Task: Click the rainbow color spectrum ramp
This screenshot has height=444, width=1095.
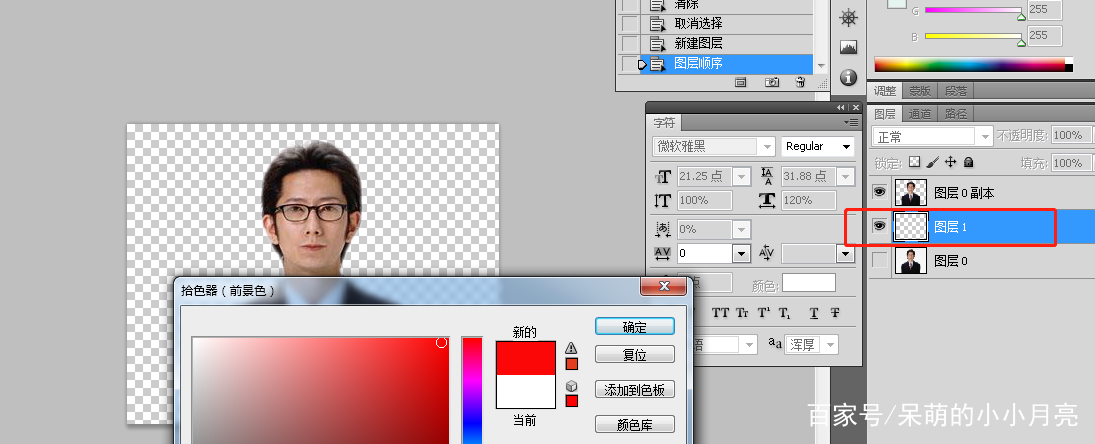Action: [x=973, y=65]
